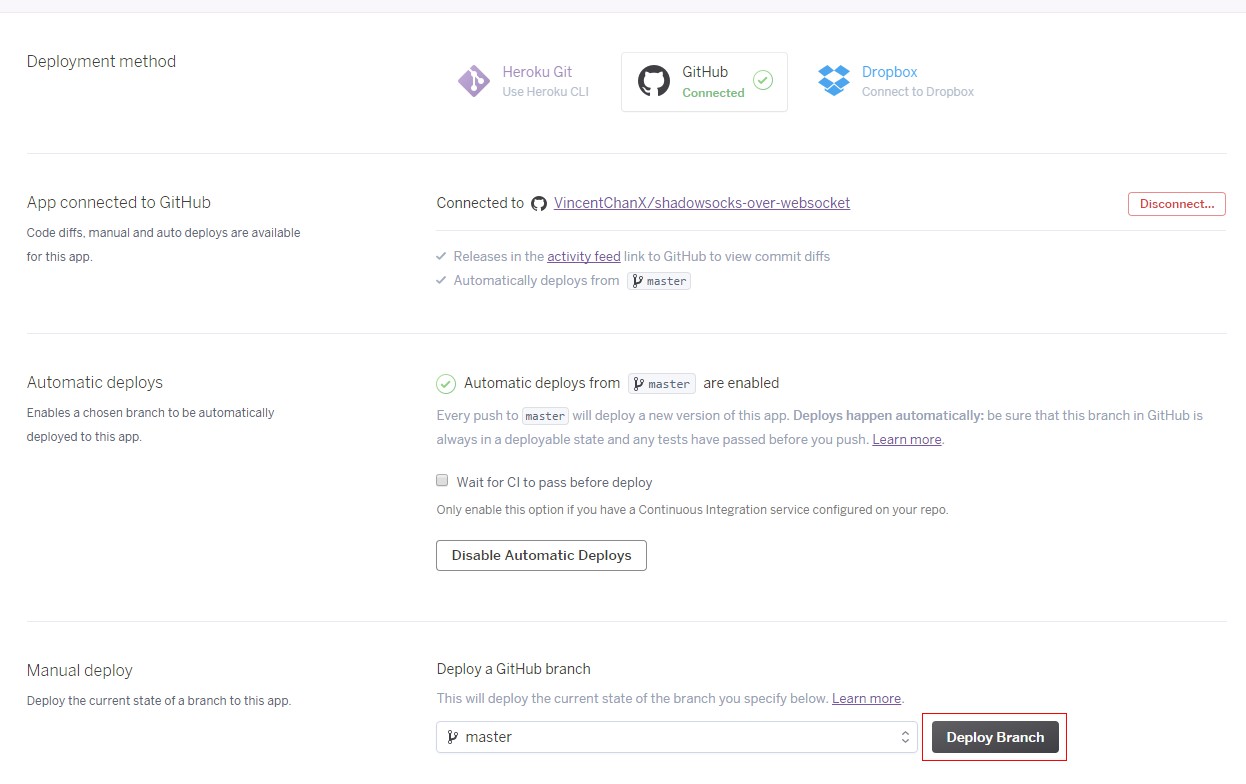This screenshot has height=784, width=1246.
Task: Click the Dropbox logo icon
Action: (x=833, y=81)
